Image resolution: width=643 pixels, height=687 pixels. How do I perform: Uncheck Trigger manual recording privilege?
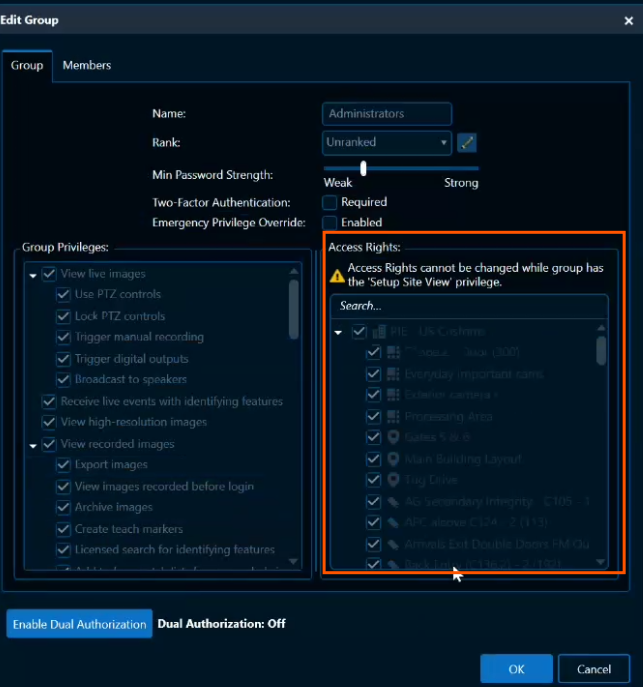coord(64,337)
